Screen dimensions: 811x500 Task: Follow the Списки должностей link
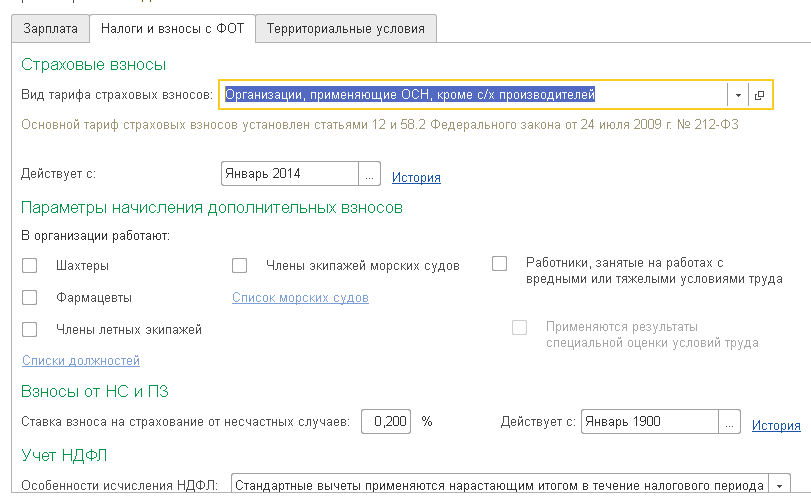81,361
